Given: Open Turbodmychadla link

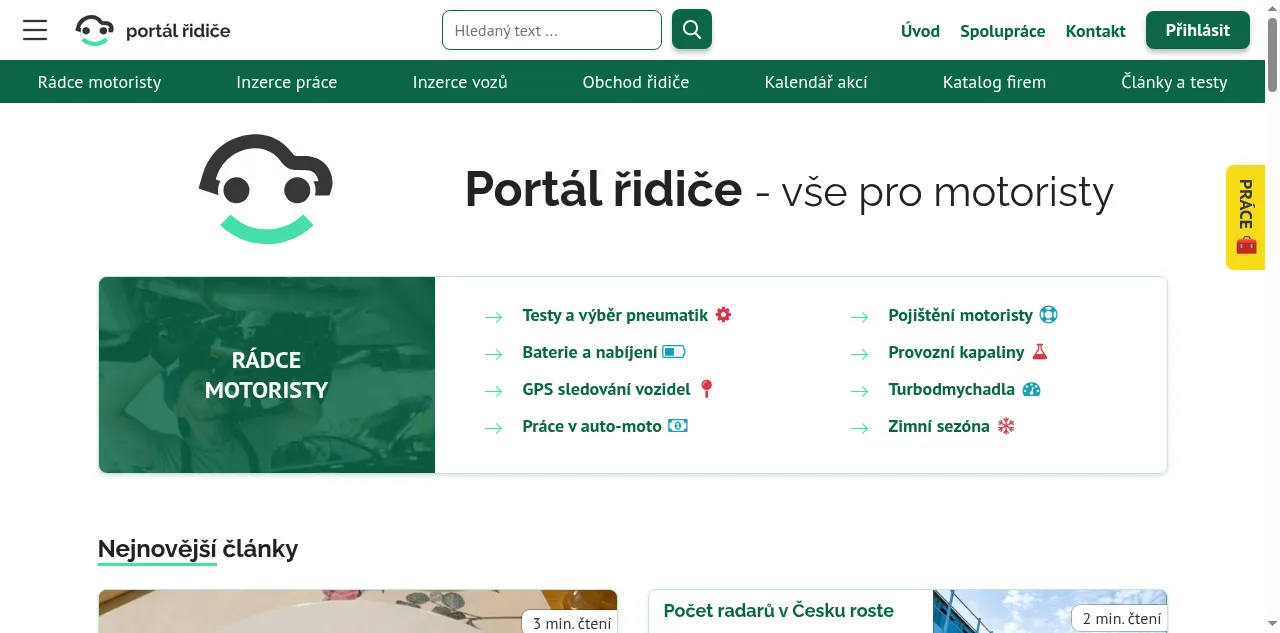Looking at the screenshot, I should (x=951, y=389).
